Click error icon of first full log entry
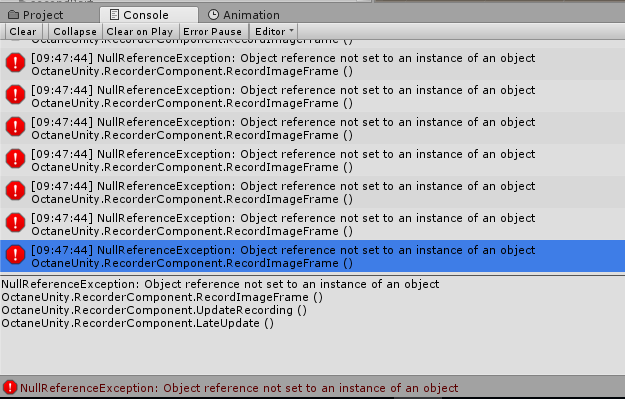This screenshot has height=399, width=625. point(15,63)
